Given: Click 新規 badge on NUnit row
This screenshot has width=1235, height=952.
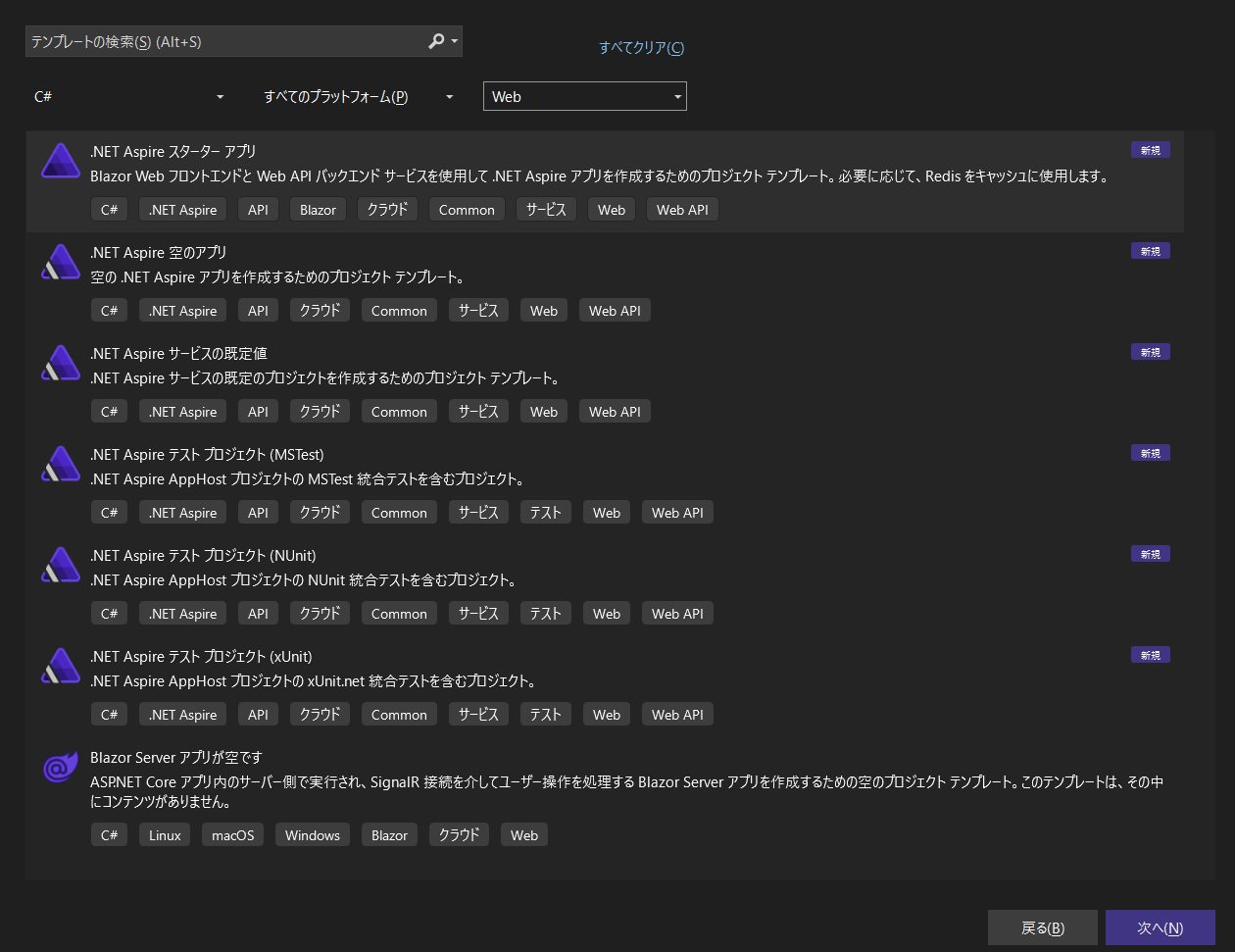Looking at the screenshot, I should click(1150, 554).
